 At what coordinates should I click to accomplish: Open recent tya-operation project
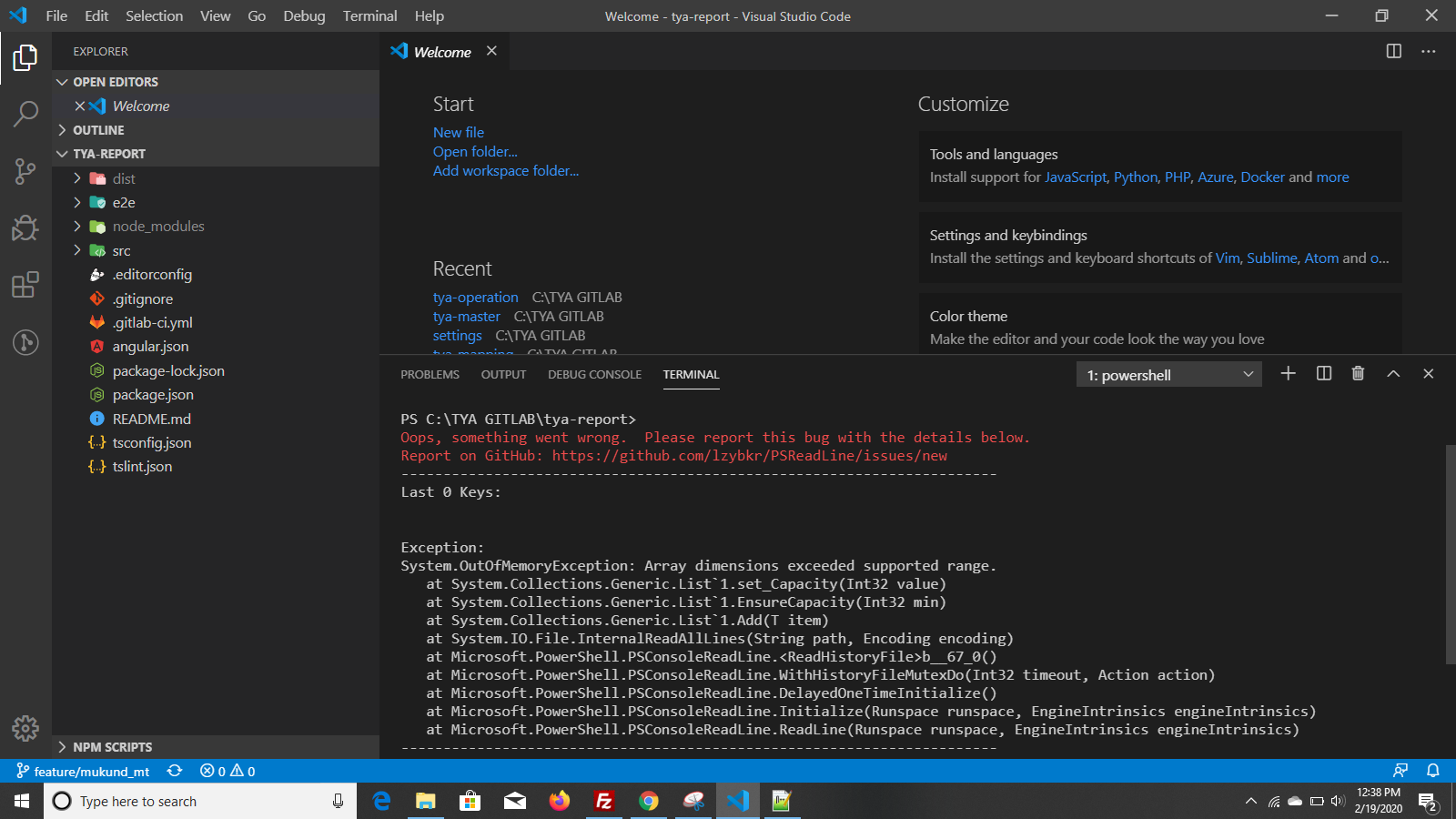475,297
